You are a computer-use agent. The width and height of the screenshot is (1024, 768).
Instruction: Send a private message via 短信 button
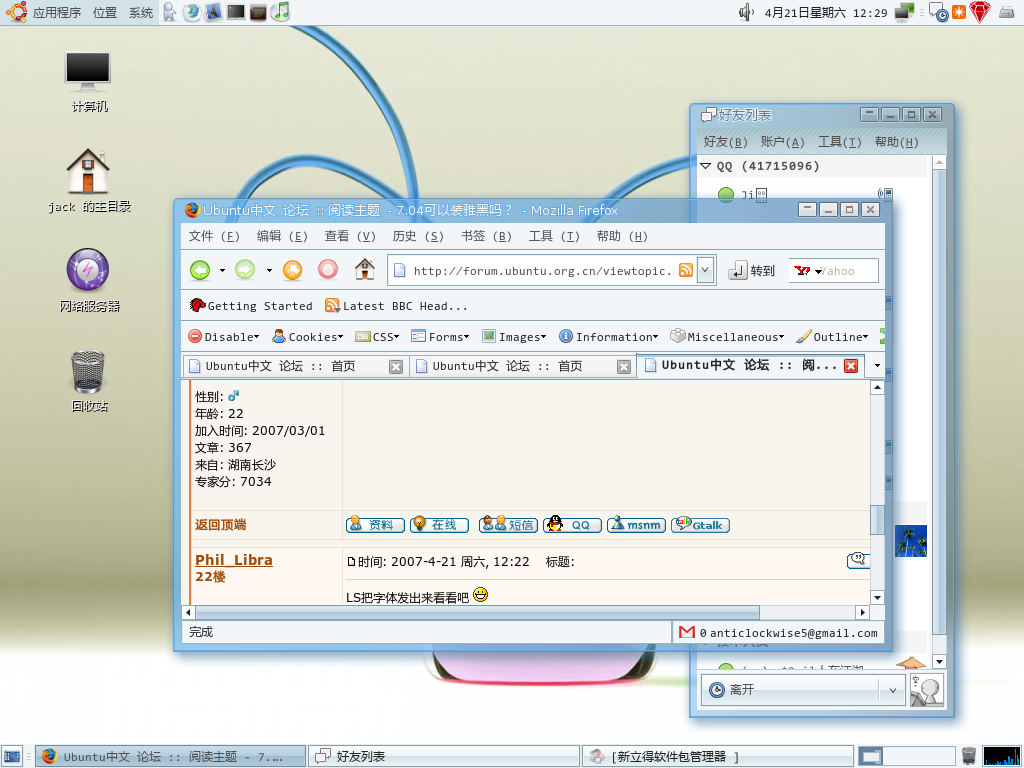pos(508,524)
